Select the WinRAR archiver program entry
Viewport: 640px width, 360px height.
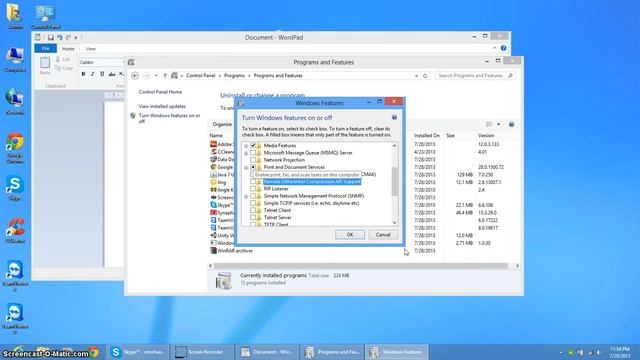231,251
